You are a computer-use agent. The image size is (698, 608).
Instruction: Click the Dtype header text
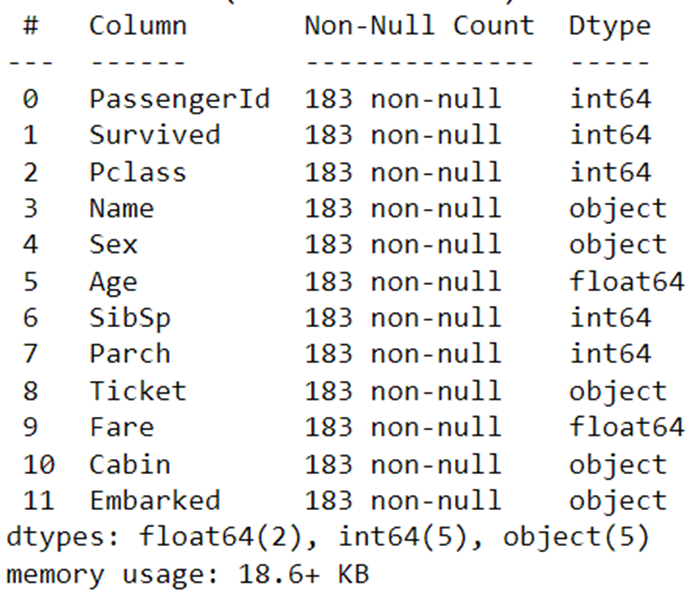coord(610,26)
